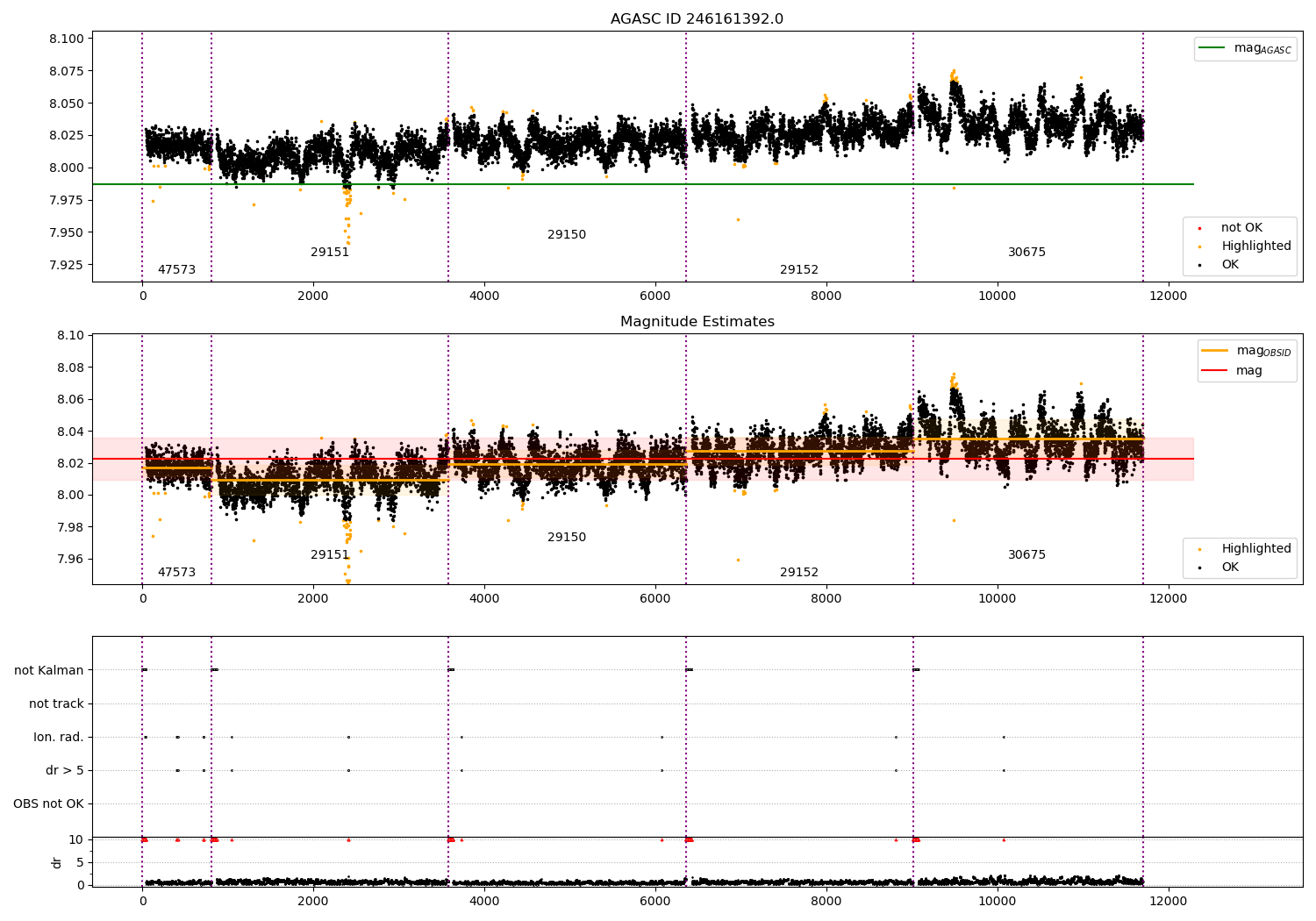Click the 7.98 y-axis tick label
Screen dimensions: 1316x921
tap(69, 527)
